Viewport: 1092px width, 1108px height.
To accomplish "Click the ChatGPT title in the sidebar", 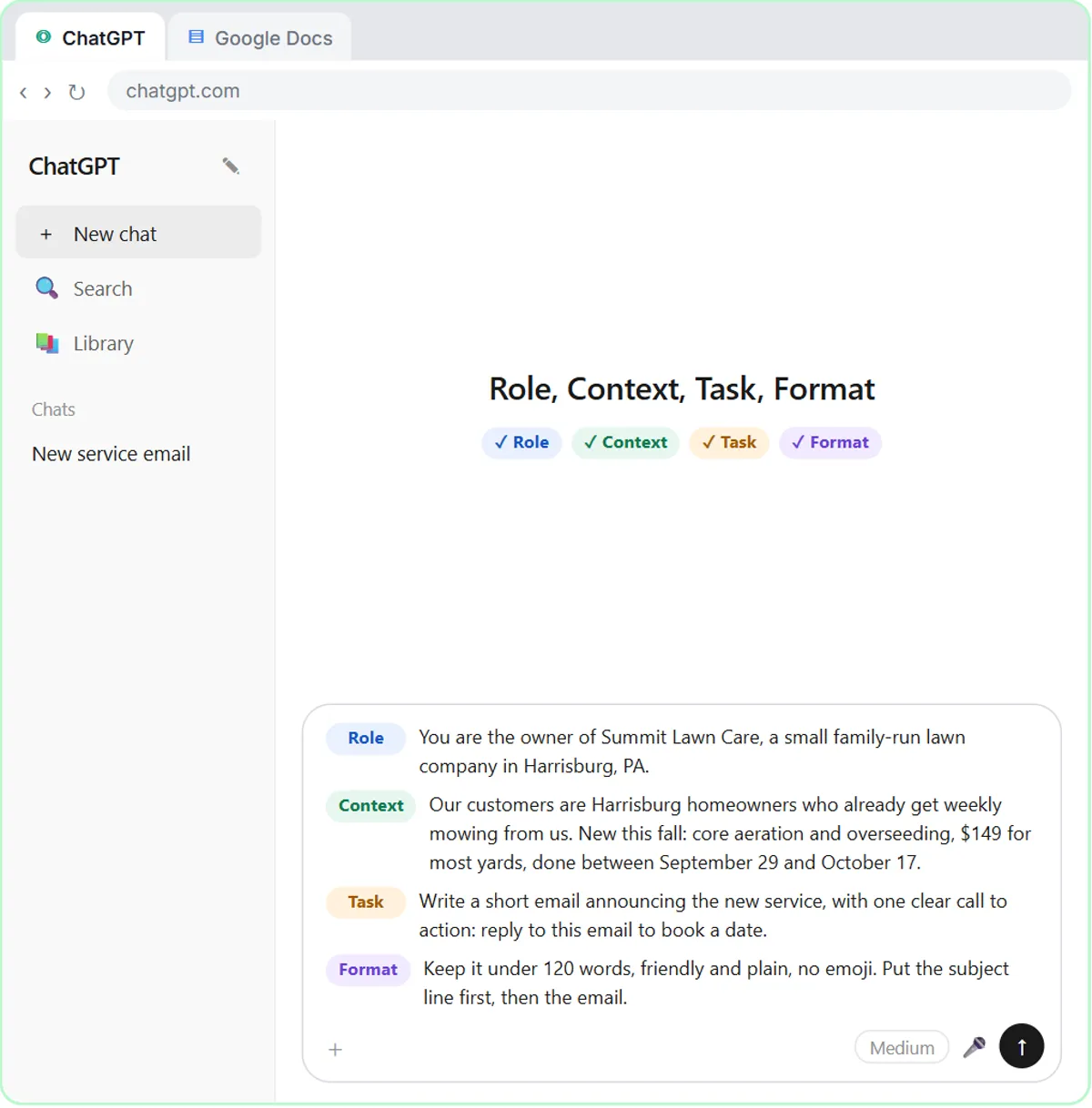I will click(x=74, y=166).
